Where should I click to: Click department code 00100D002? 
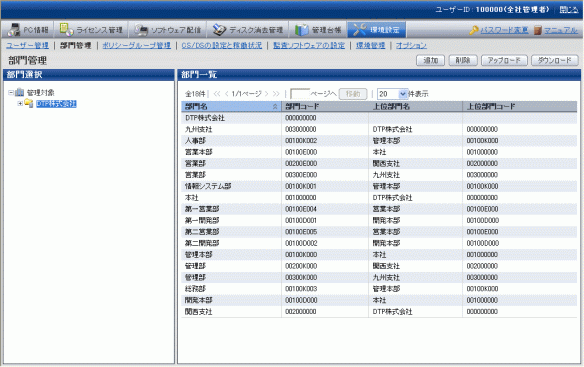click(301, 243)
